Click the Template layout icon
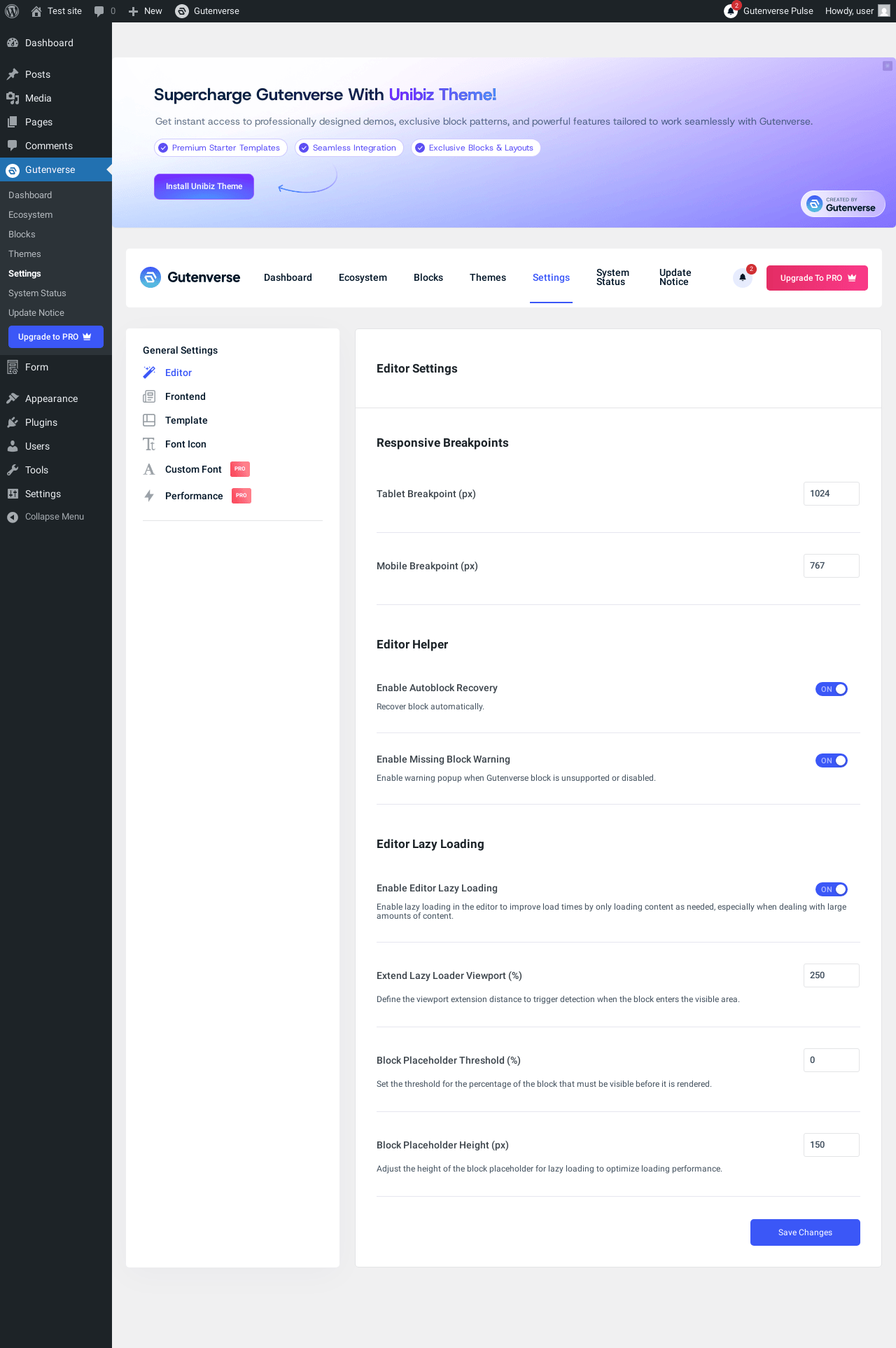Image resolution: width=896 pixels, height=1348 pixels. pos(149,420)
